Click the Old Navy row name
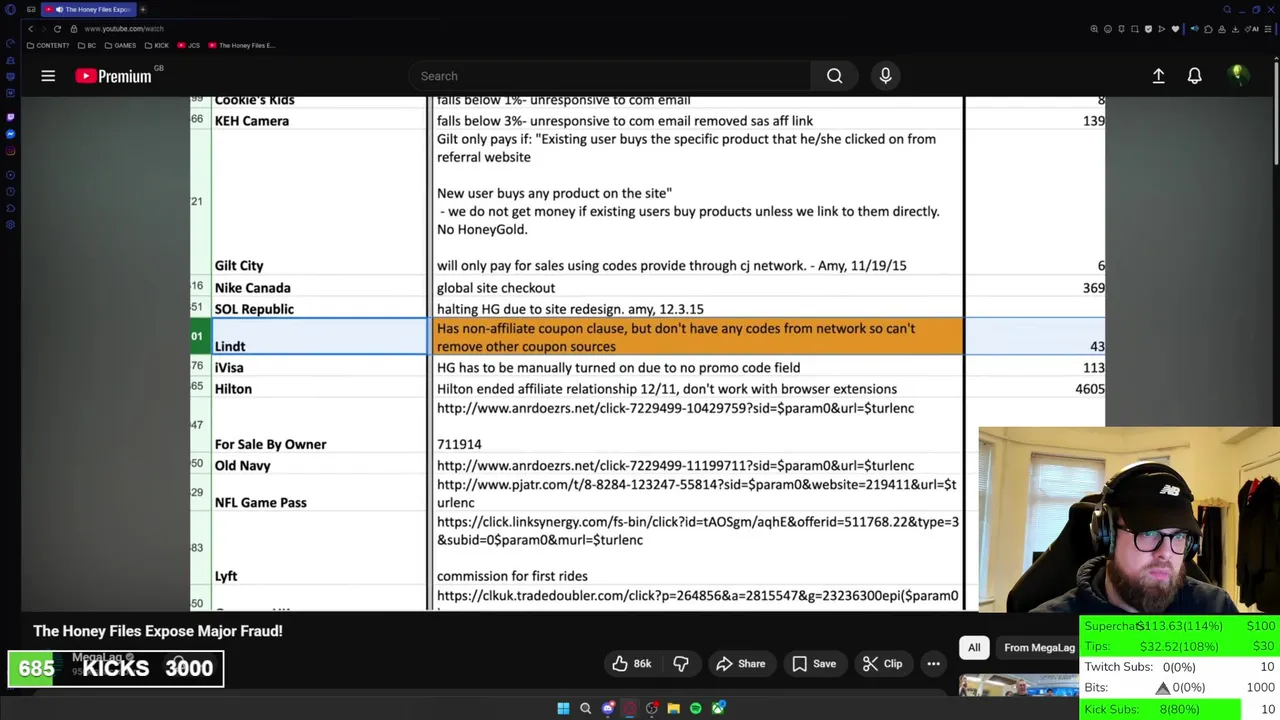 coord(242,465)
